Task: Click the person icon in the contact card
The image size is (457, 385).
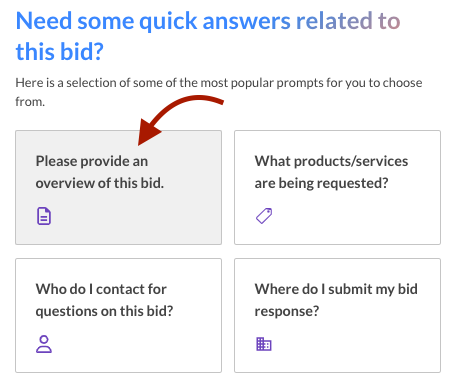Action: pyautogui.click(x=44, y=344)
